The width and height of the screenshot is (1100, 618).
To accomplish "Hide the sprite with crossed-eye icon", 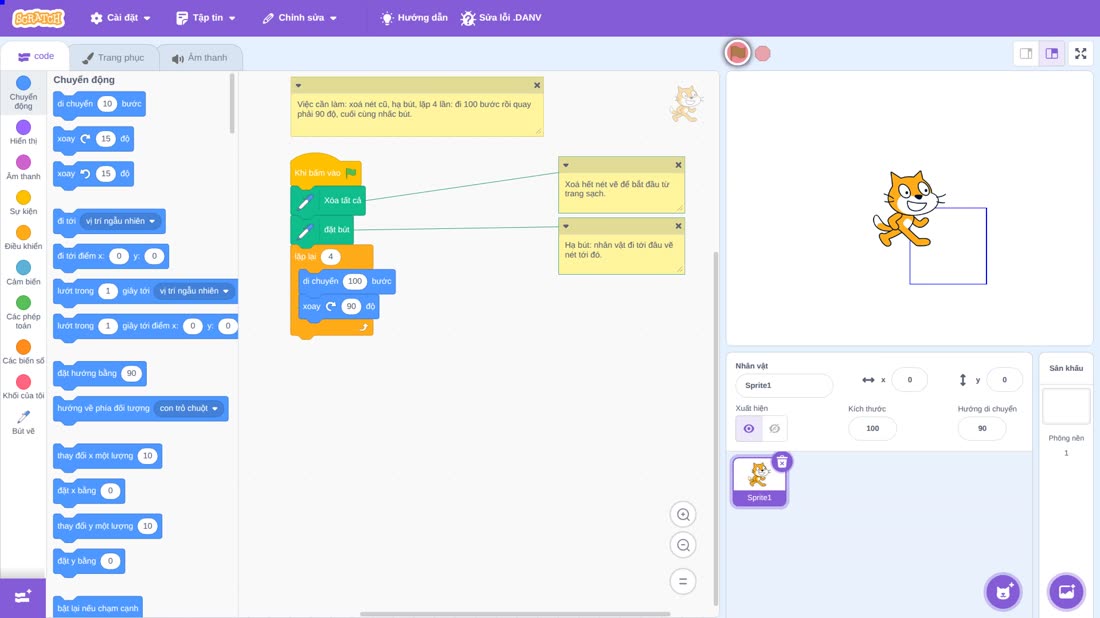I will (x=774, y=429).
